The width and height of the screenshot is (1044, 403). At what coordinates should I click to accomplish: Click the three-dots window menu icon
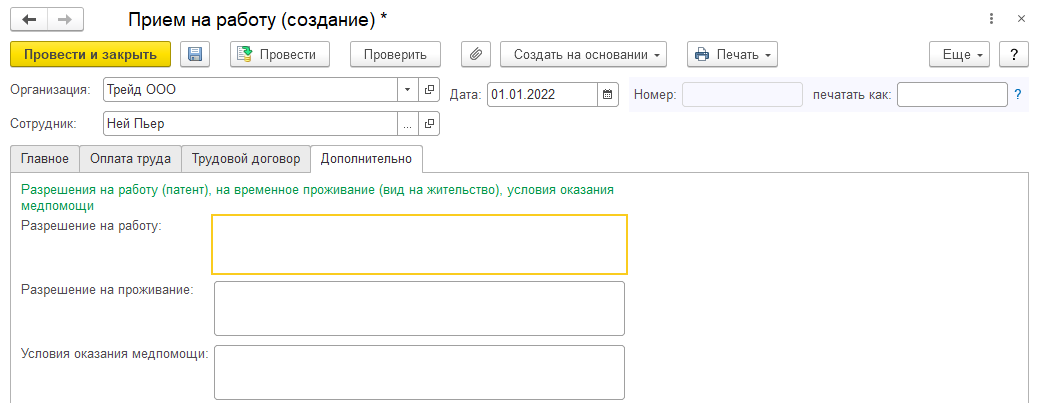(x=991, y=19)
